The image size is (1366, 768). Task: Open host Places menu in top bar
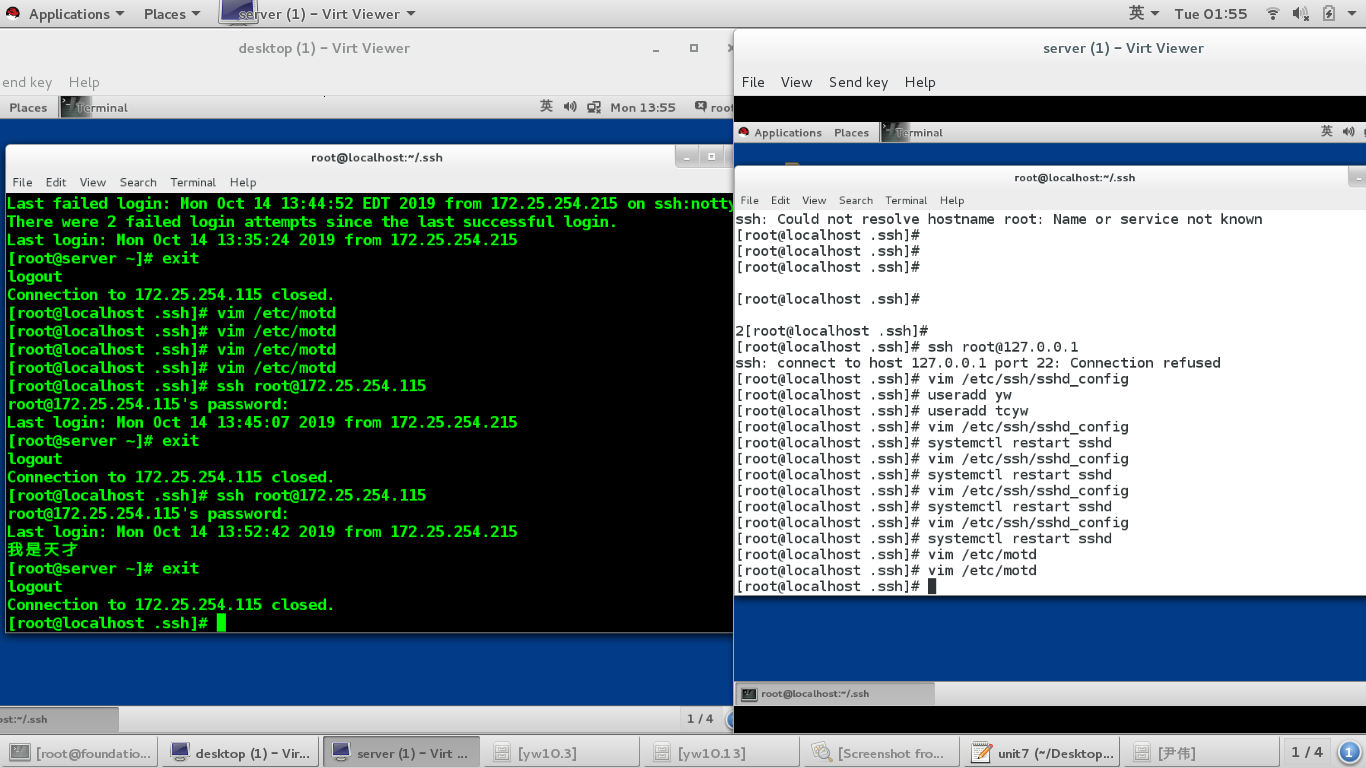click(x=172, y=14)
